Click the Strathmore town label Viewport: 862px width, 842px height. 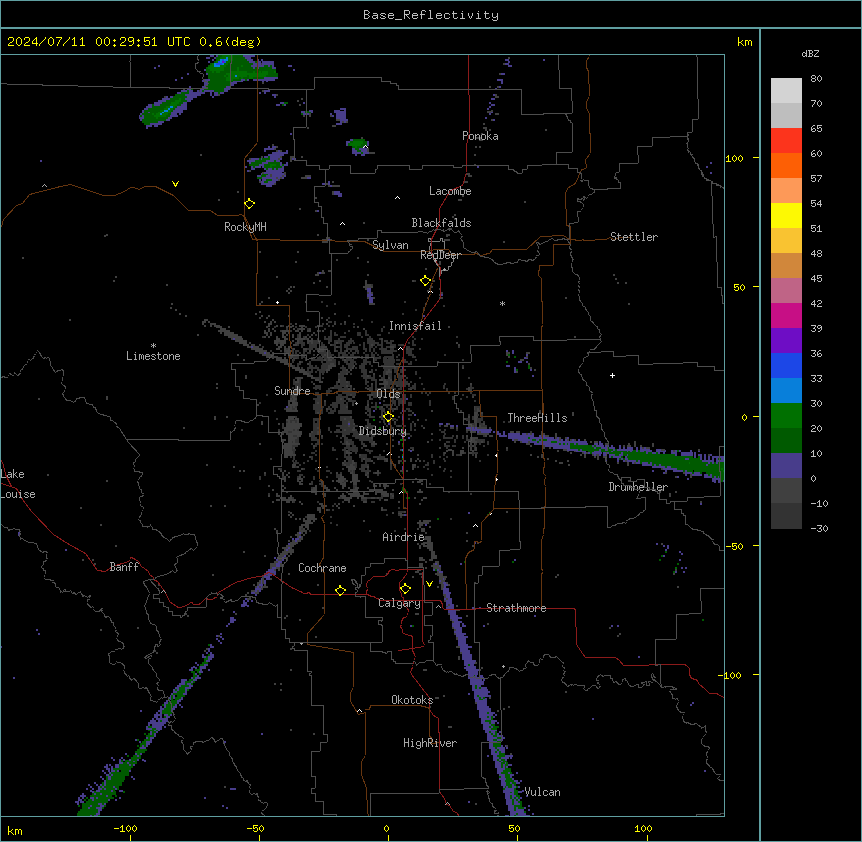(516, 608)
